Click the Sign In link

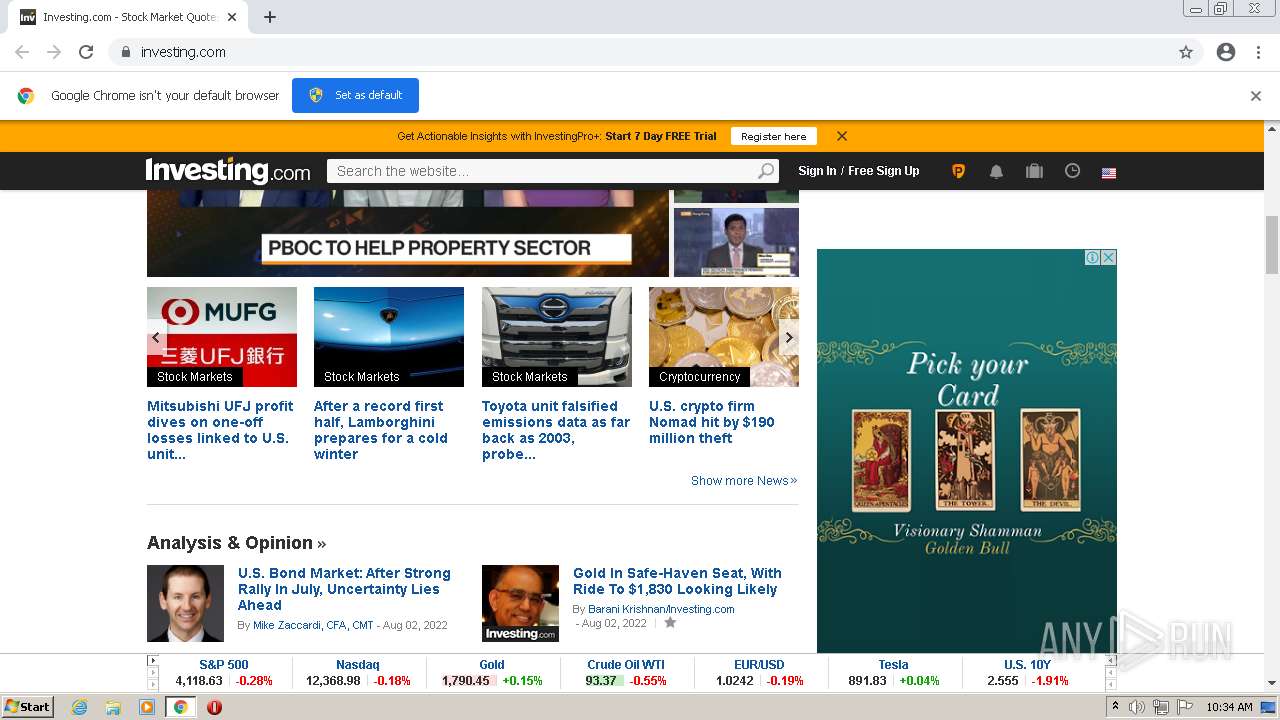pyautogui.click(x=817, y=171)
